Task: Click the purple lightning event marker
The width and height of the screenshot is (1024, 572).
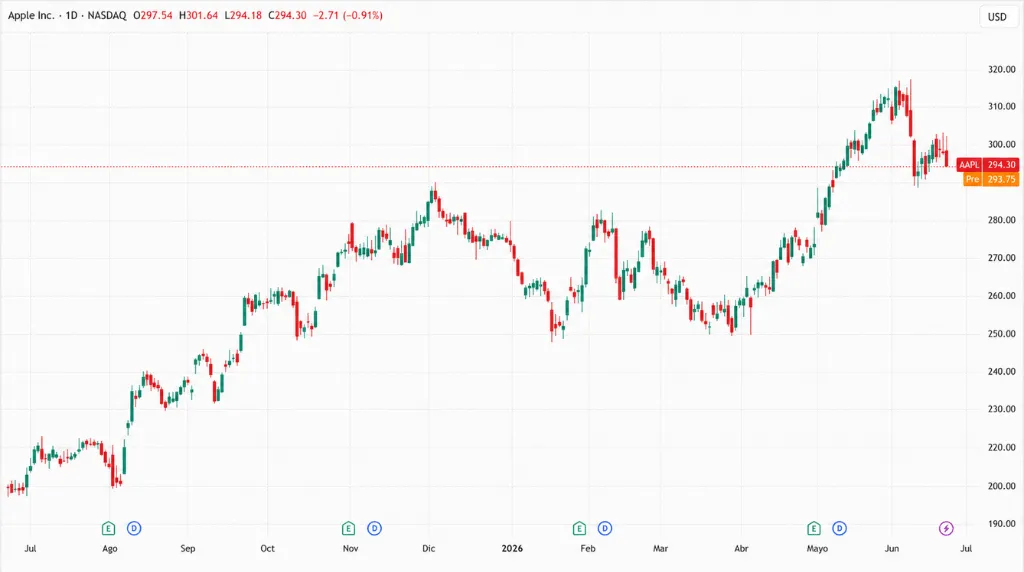Action: [946, 528]
